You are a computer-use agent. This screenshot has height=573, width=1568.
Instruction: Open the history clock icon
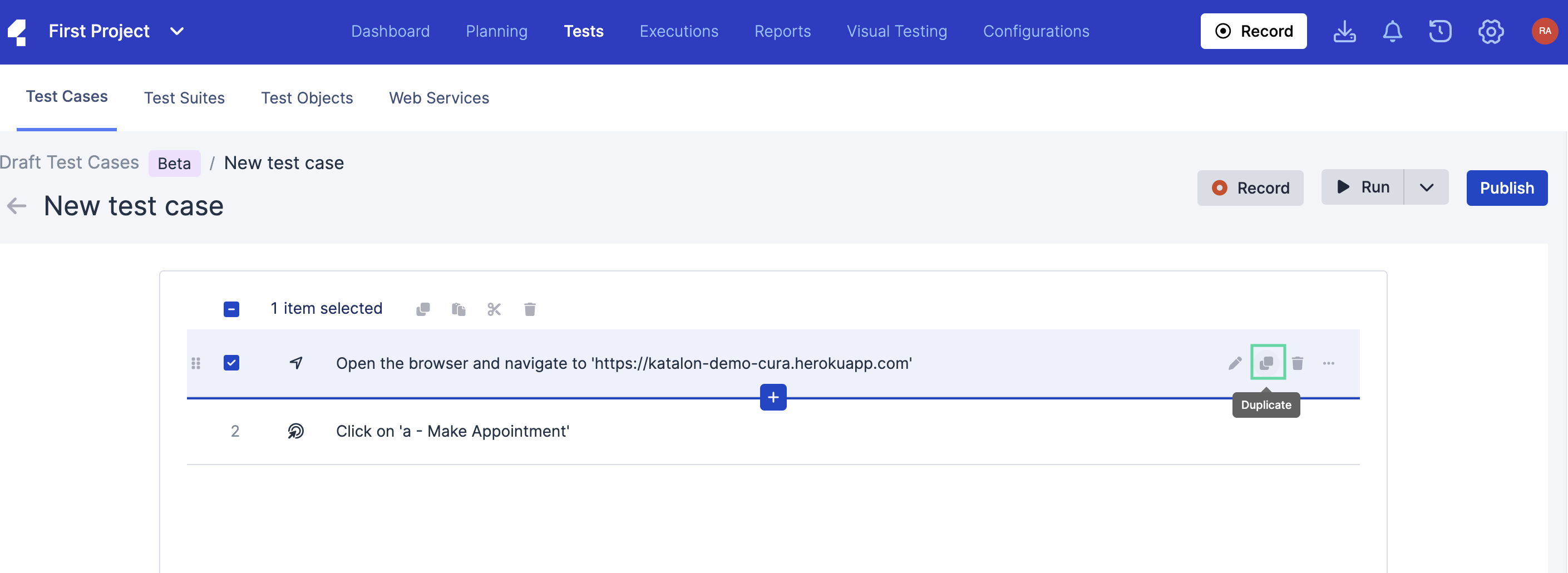coord(1440,31)
